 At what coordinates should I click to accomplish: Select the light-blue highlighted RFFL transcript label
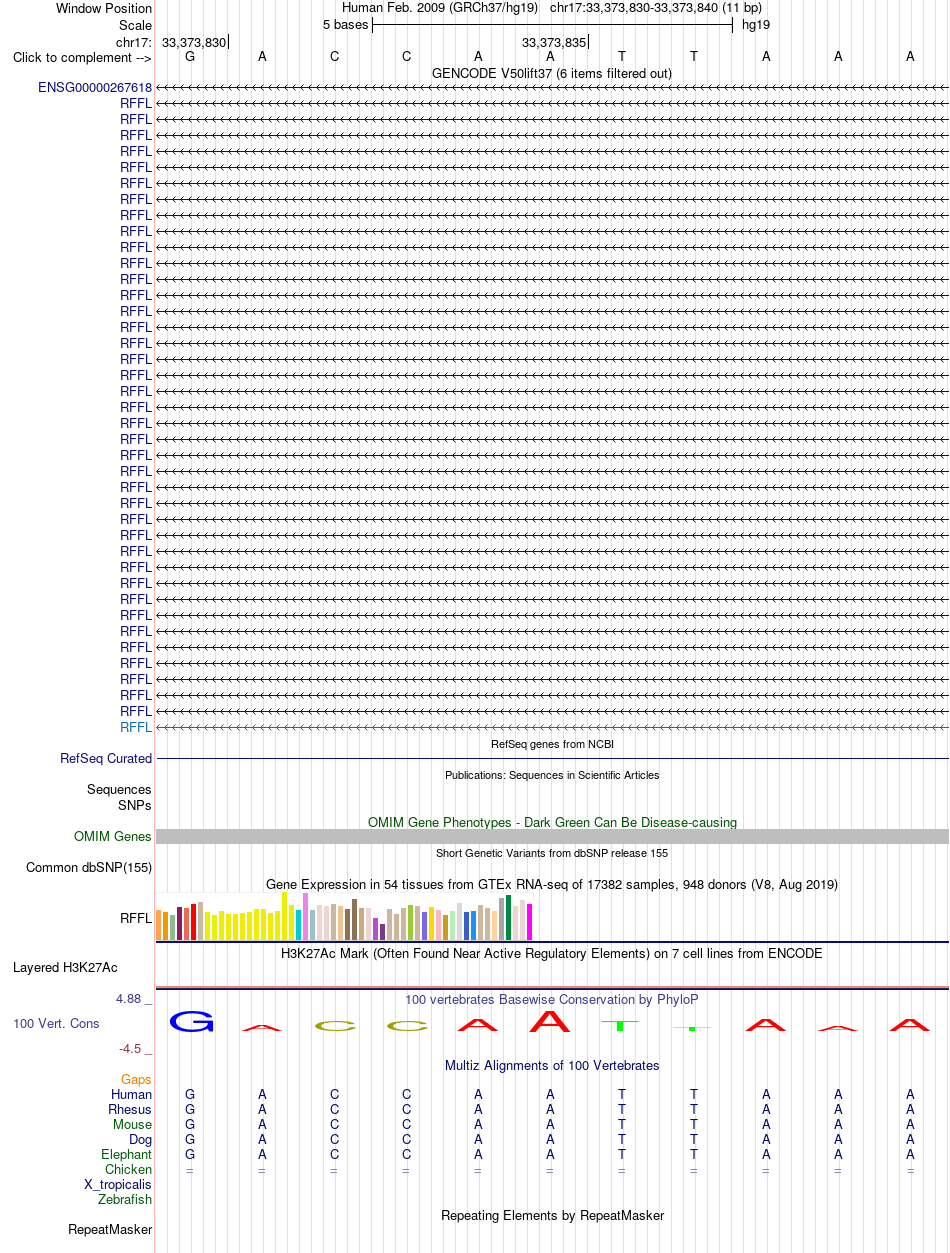pos(136,727)
